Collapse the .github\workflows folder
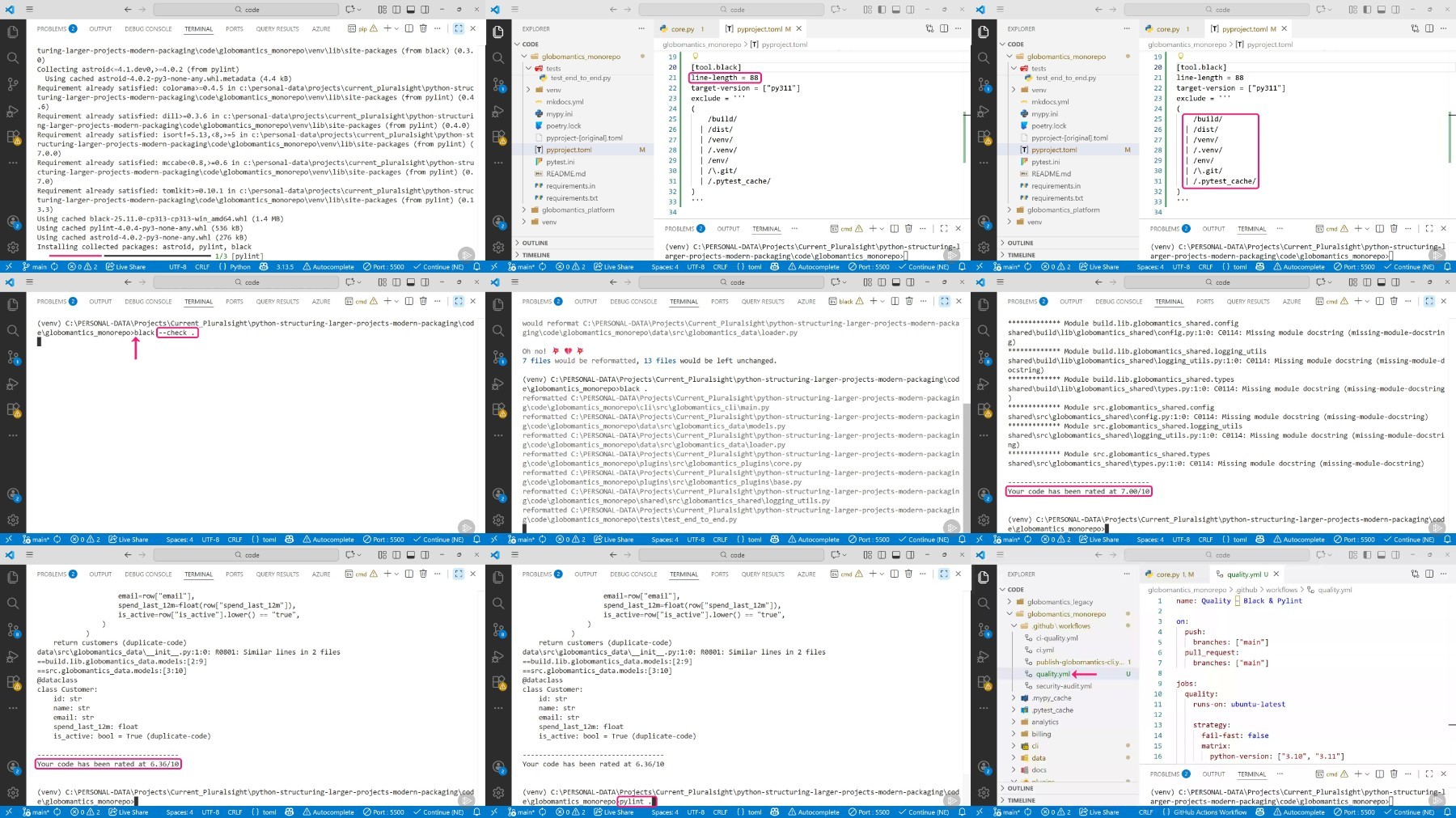1456x818 pixels. click(x=1060, y=625)
